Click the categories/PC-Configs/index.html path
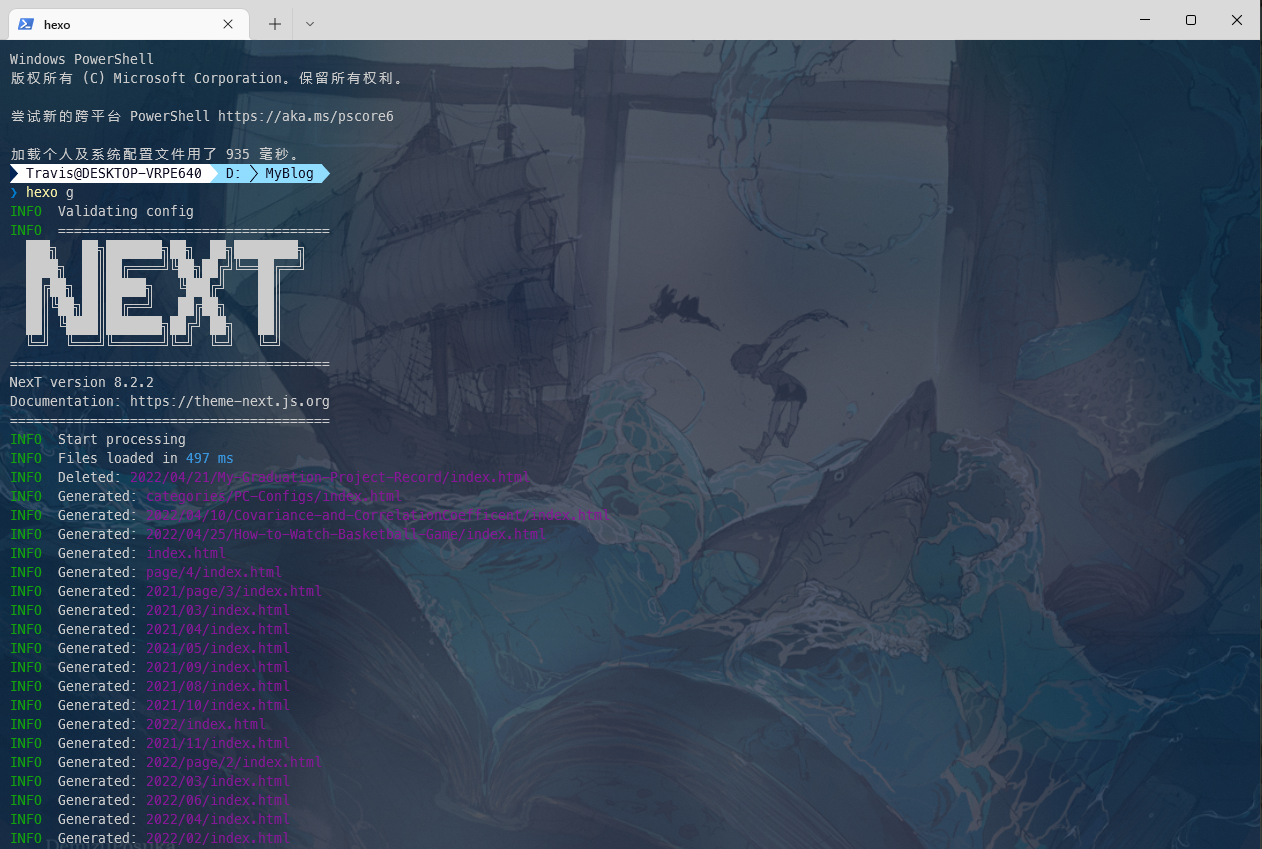This screenshot has height=849, width=1262. click(x=274, y=496)
